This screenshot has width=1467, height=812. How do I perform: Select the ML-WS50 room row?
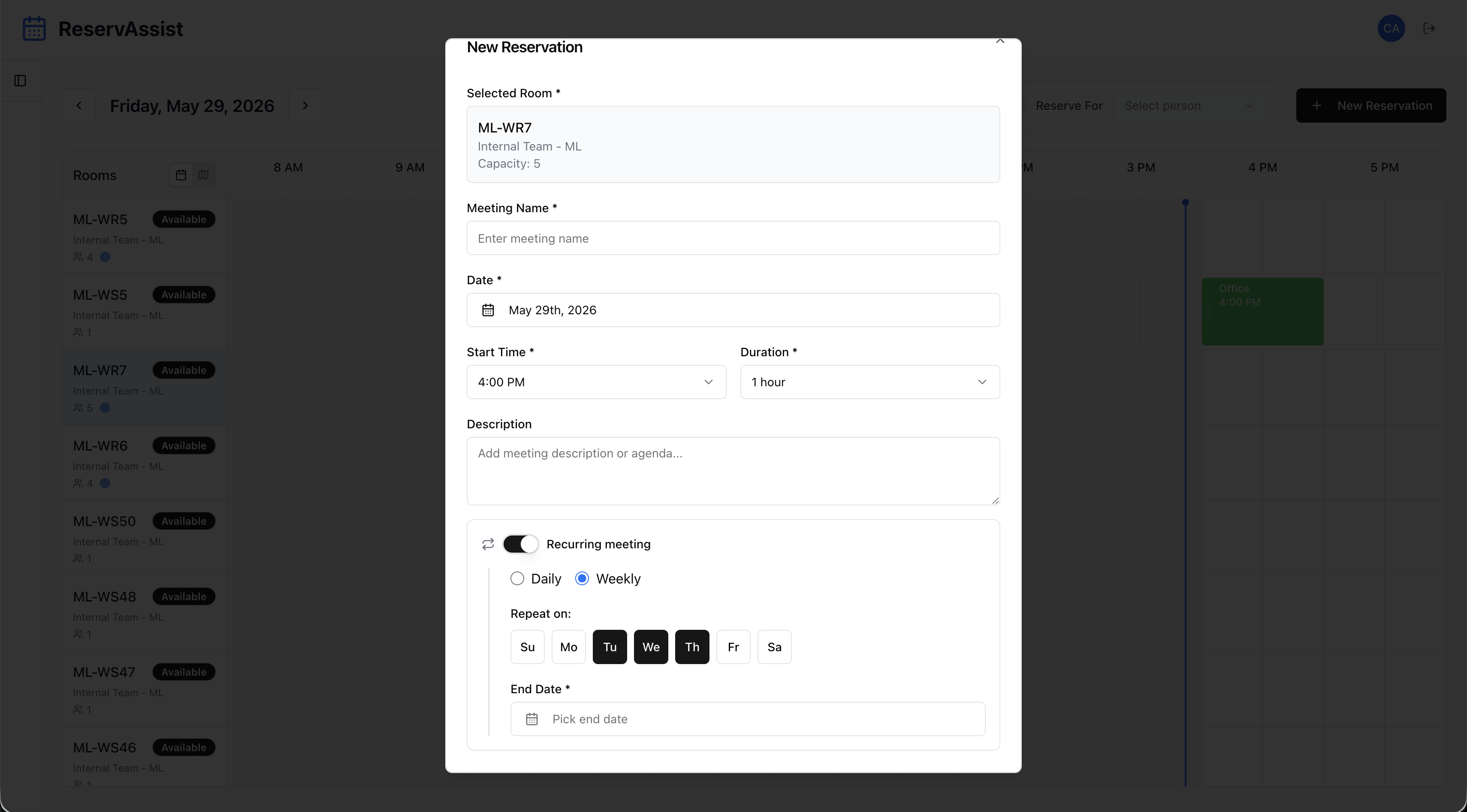coord(144,538)
